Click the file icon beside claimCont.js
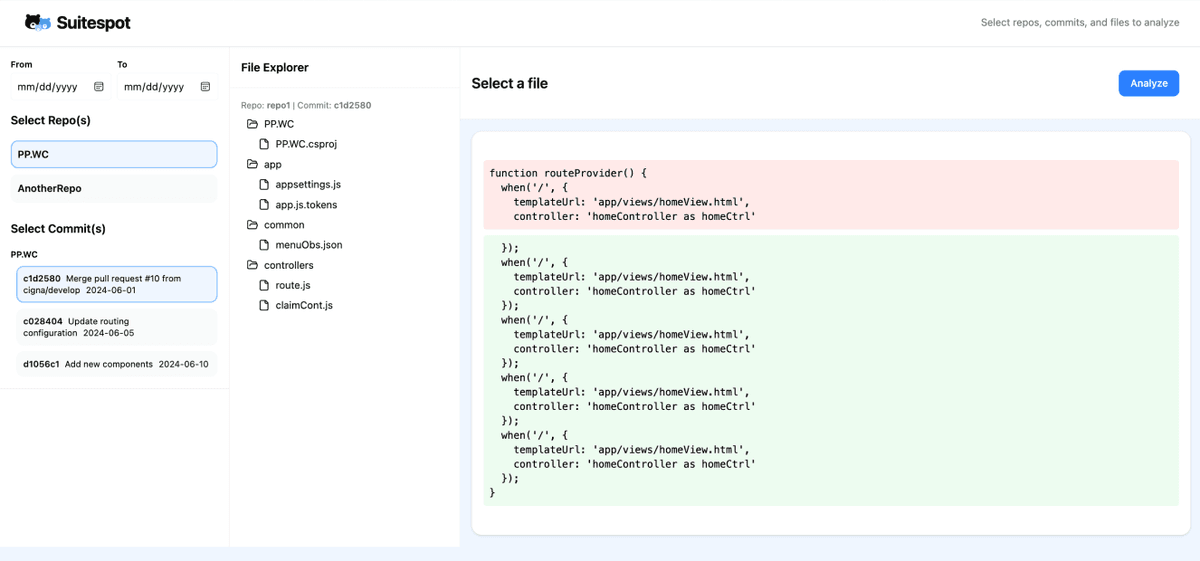1200x561 pixels. [x=264, y=305]
